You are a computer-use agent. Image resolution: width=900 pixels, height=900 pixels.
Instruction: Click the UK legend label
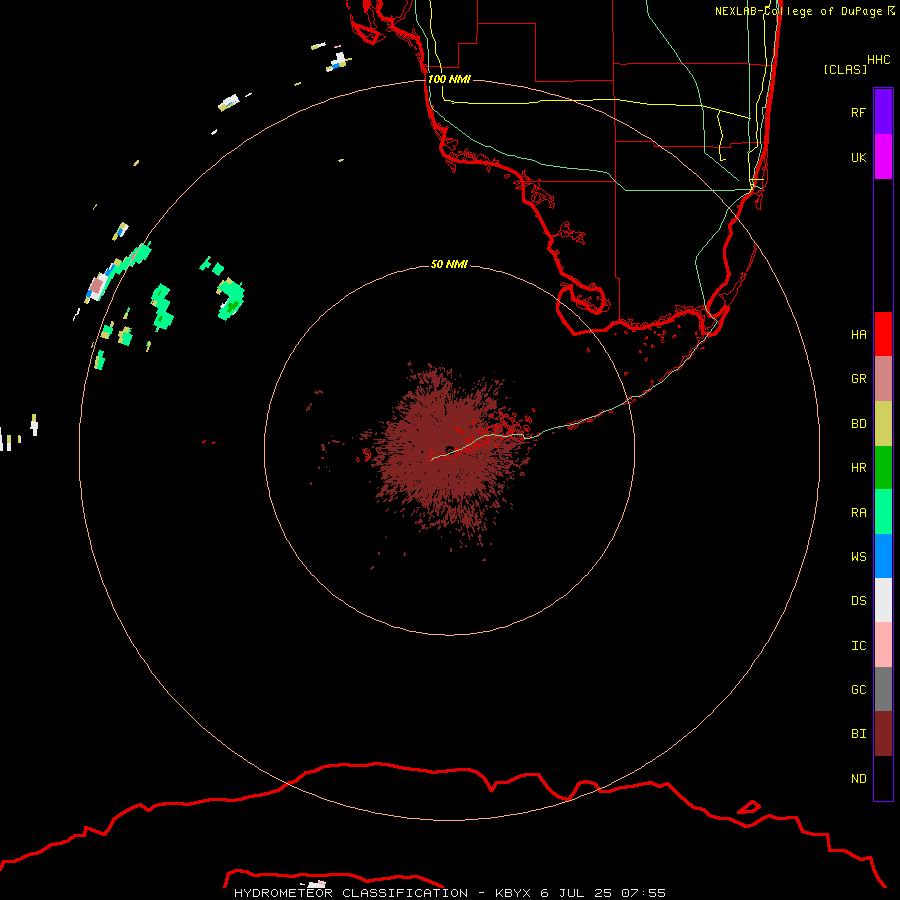click(859, 157)
